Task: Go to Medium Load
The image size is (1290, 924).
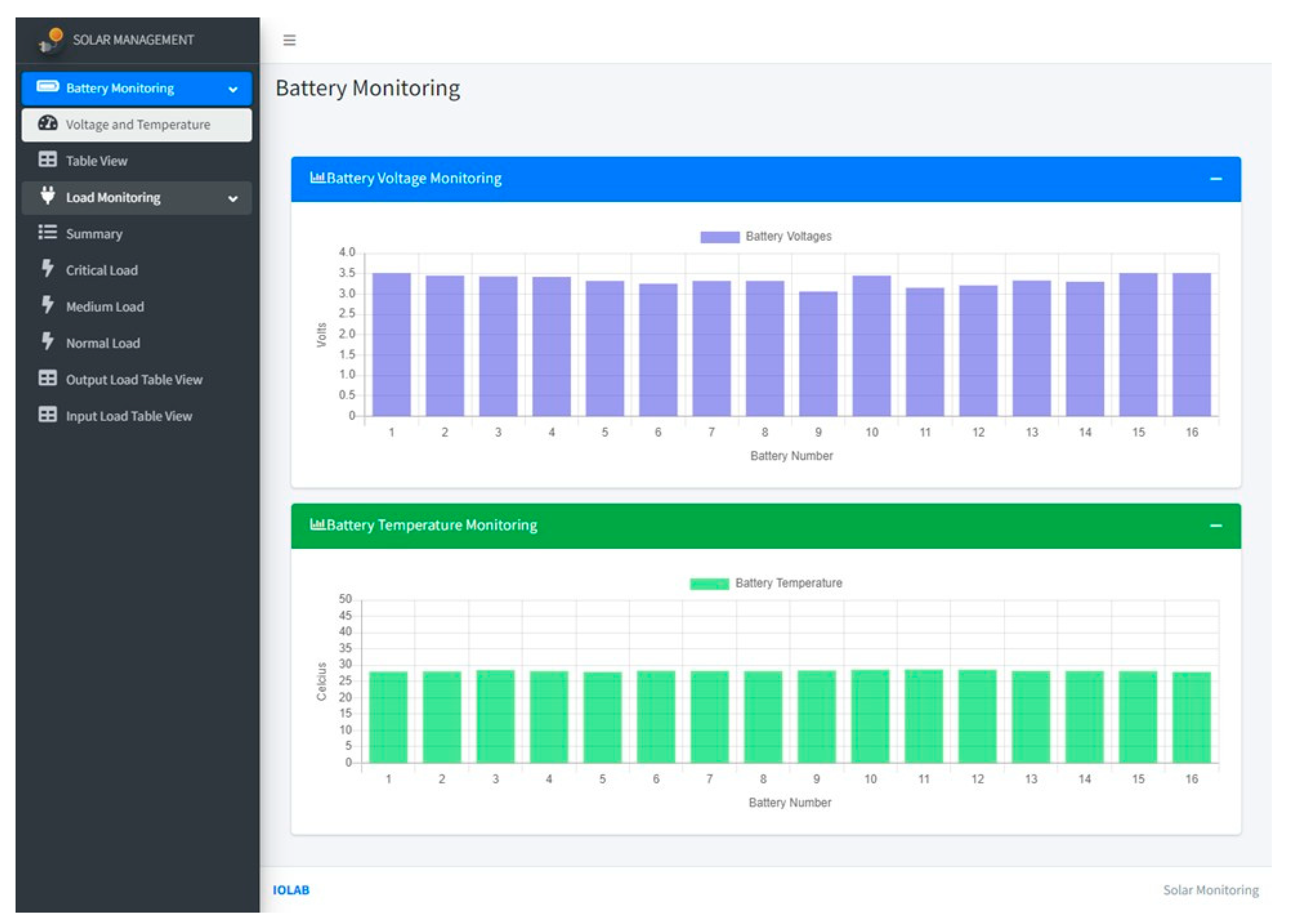Action: (136, 307)
